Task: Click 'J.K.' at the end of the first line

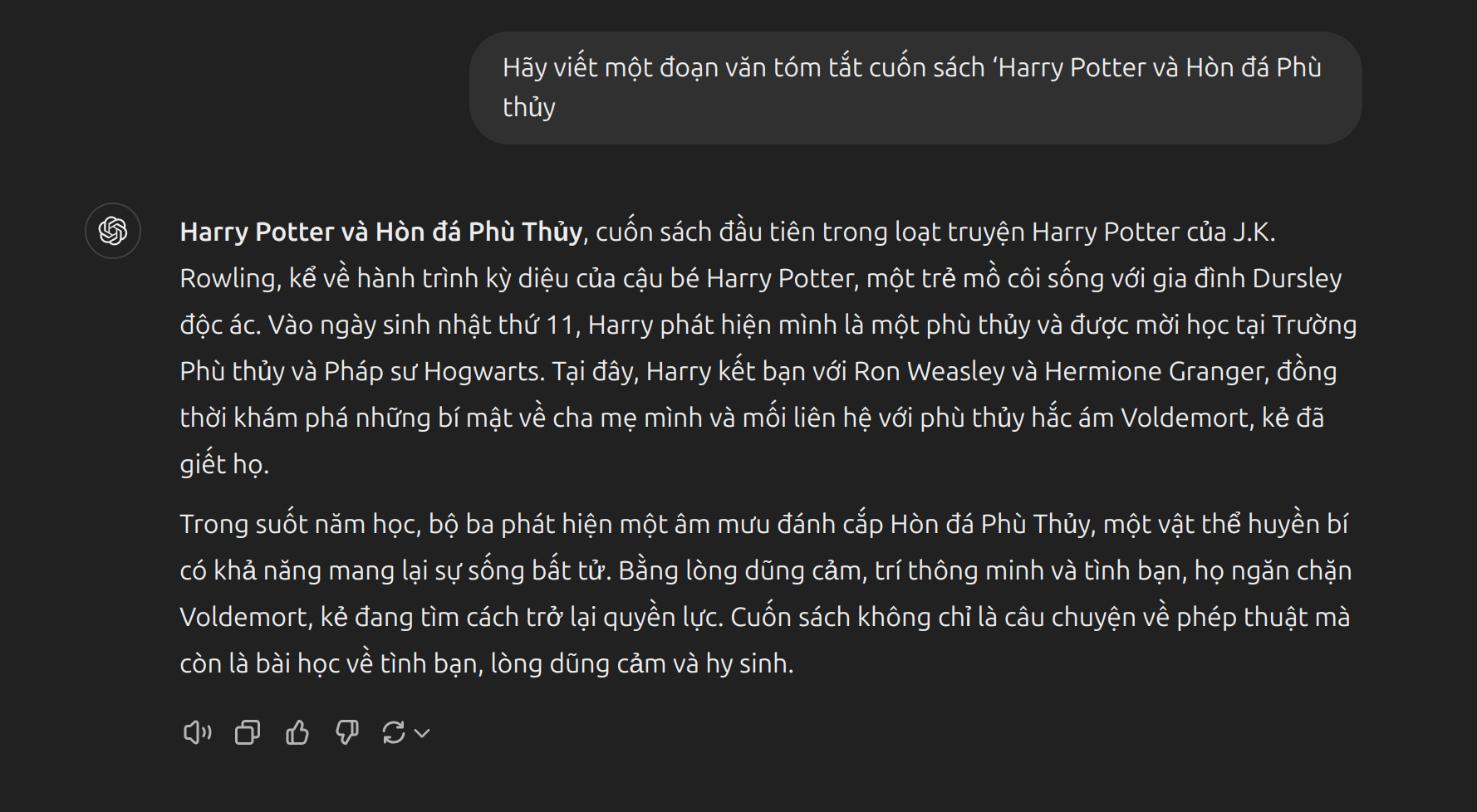Action: [x=1253, y=232]
